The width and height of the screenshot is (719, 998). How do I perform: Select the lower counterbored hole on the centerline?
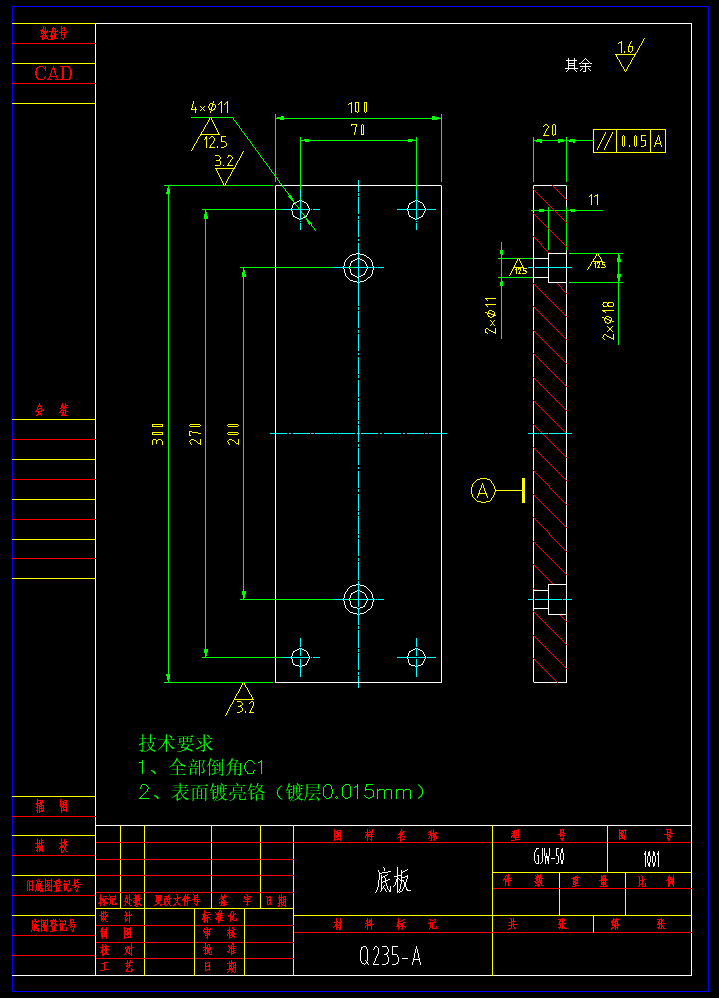tap(358, 599)
